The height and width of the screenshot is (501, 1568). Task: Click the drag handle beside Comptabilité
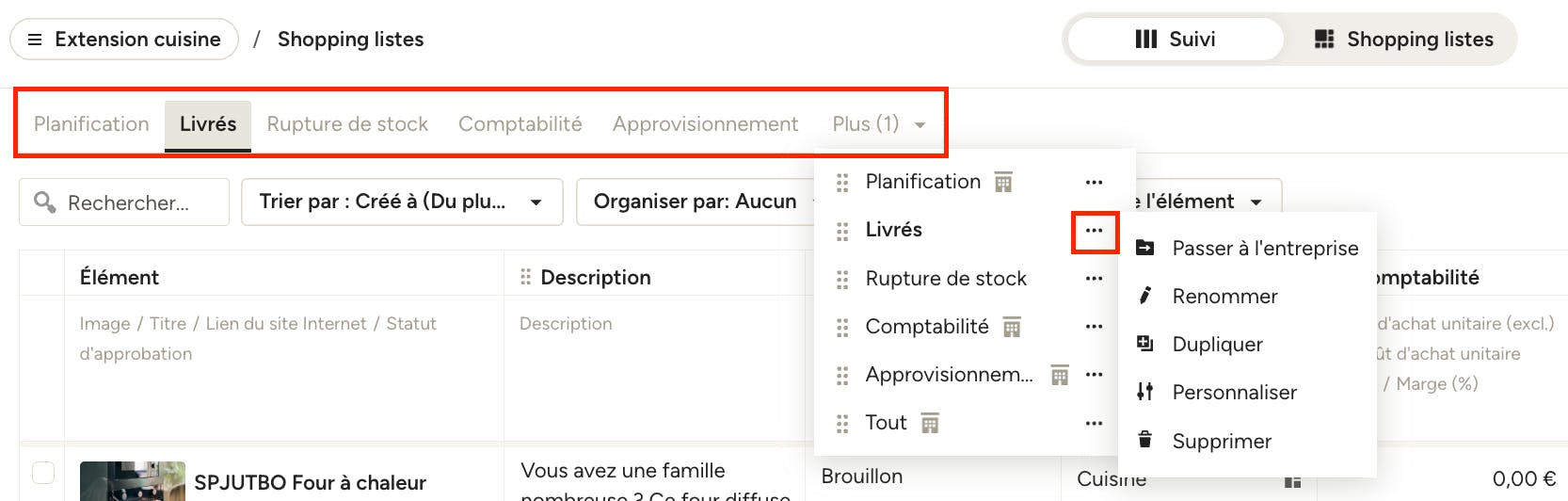(842, 327)
